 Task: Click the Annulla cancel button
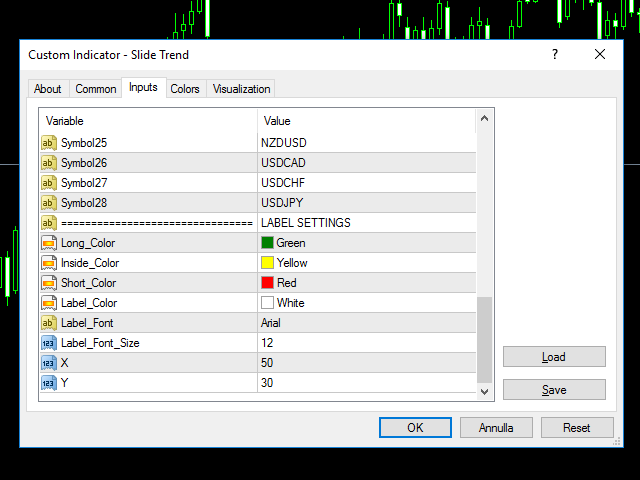coord(496,427)
